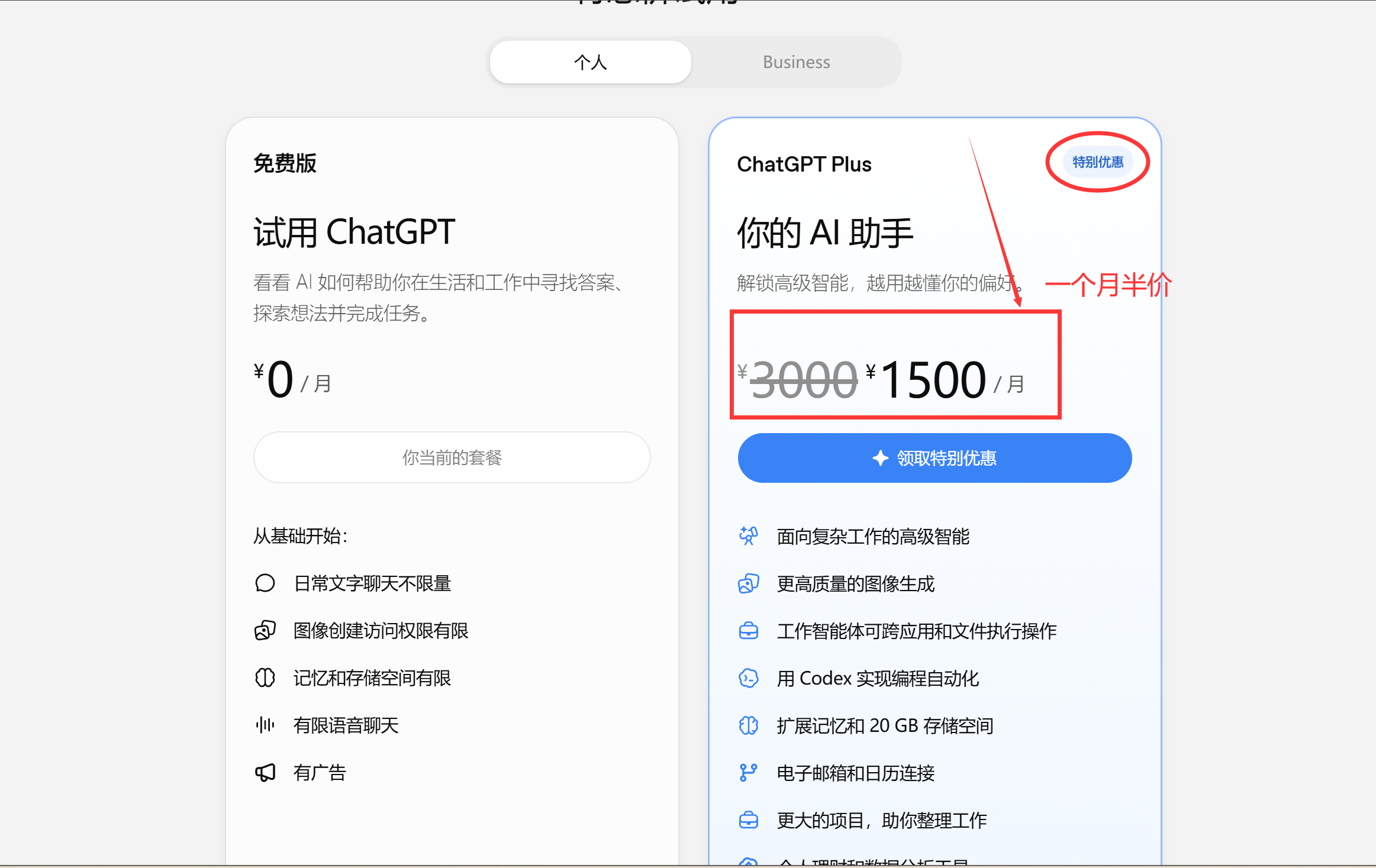Click the 面向复杂工作的高级智能 feature text
Screen dimensions: 1376x868
point(873,536)
